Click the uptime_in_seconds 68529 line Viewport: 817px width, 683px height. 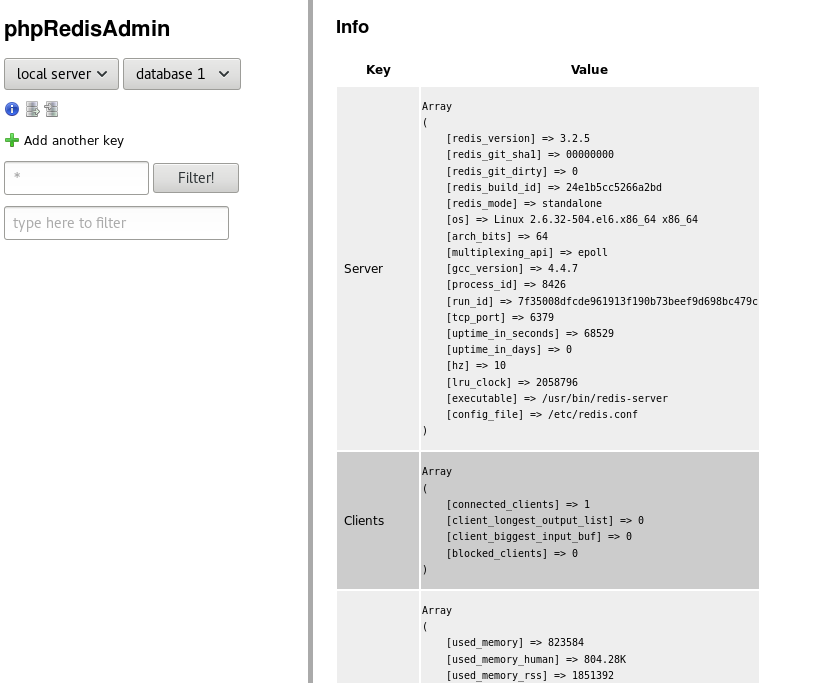click(530, 334)
